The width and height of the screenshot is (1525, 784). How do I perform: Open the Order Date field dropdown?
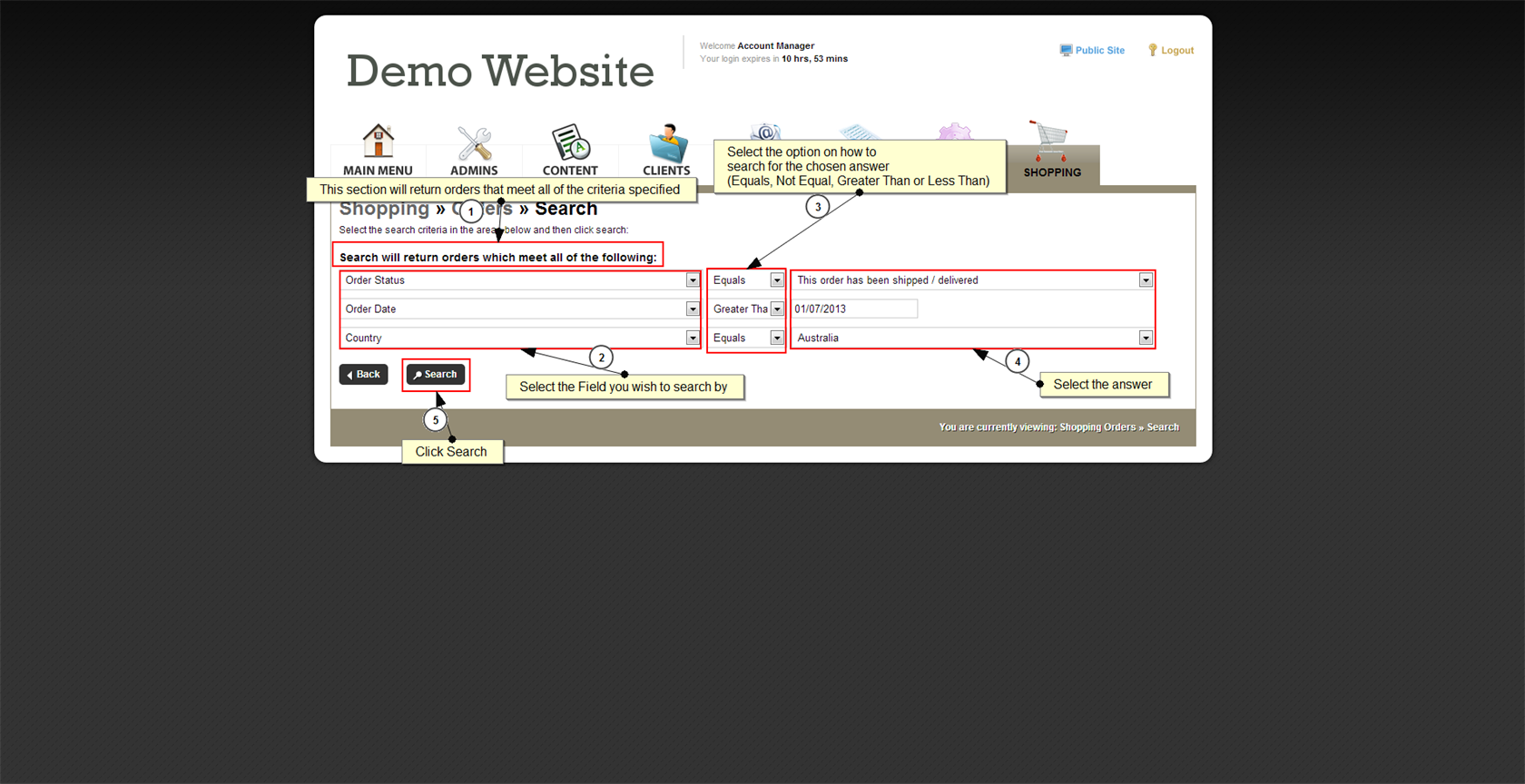[693, 309]
